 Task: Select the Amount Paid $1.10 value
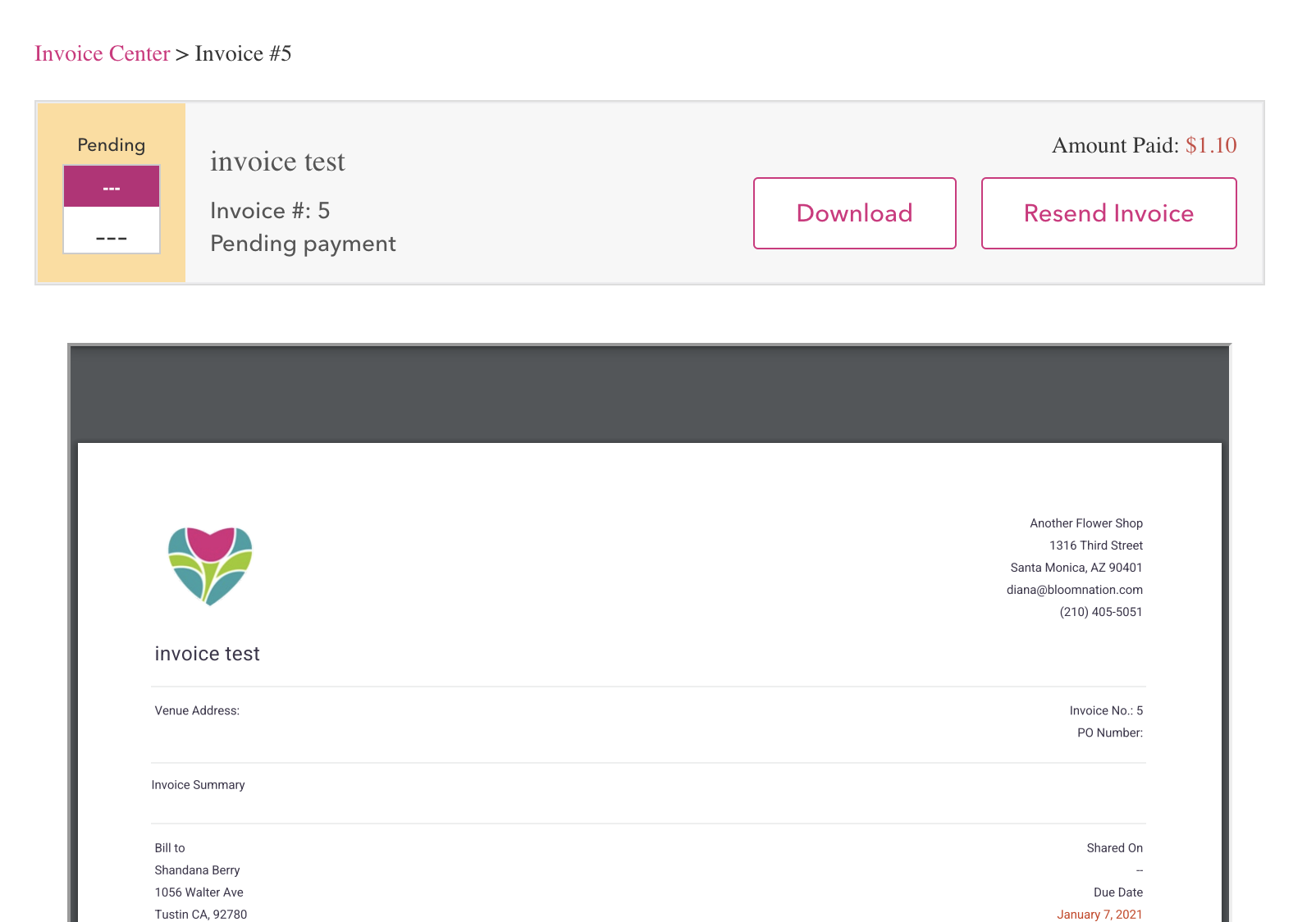coord(1211,145)
